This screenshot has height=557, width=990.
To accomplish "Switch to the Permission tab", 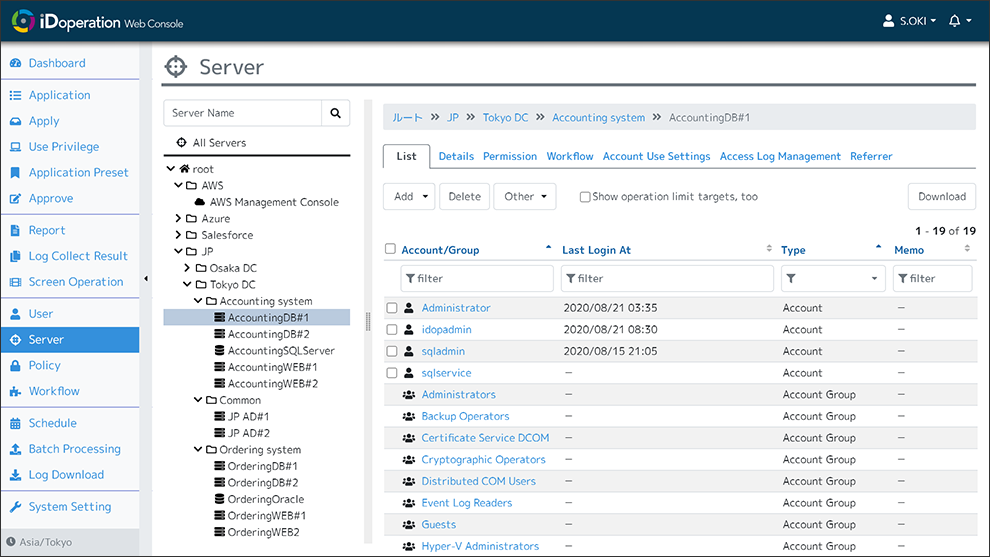I will click(510, 156).
